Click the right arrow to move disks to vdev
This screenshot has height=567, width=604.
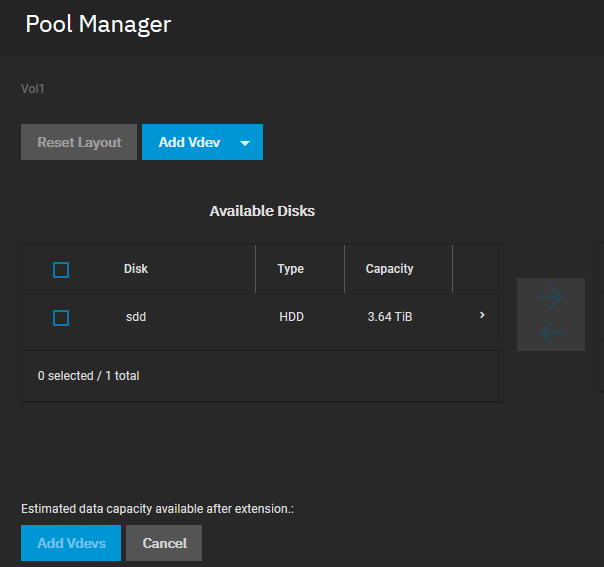[x=551, y=297]
